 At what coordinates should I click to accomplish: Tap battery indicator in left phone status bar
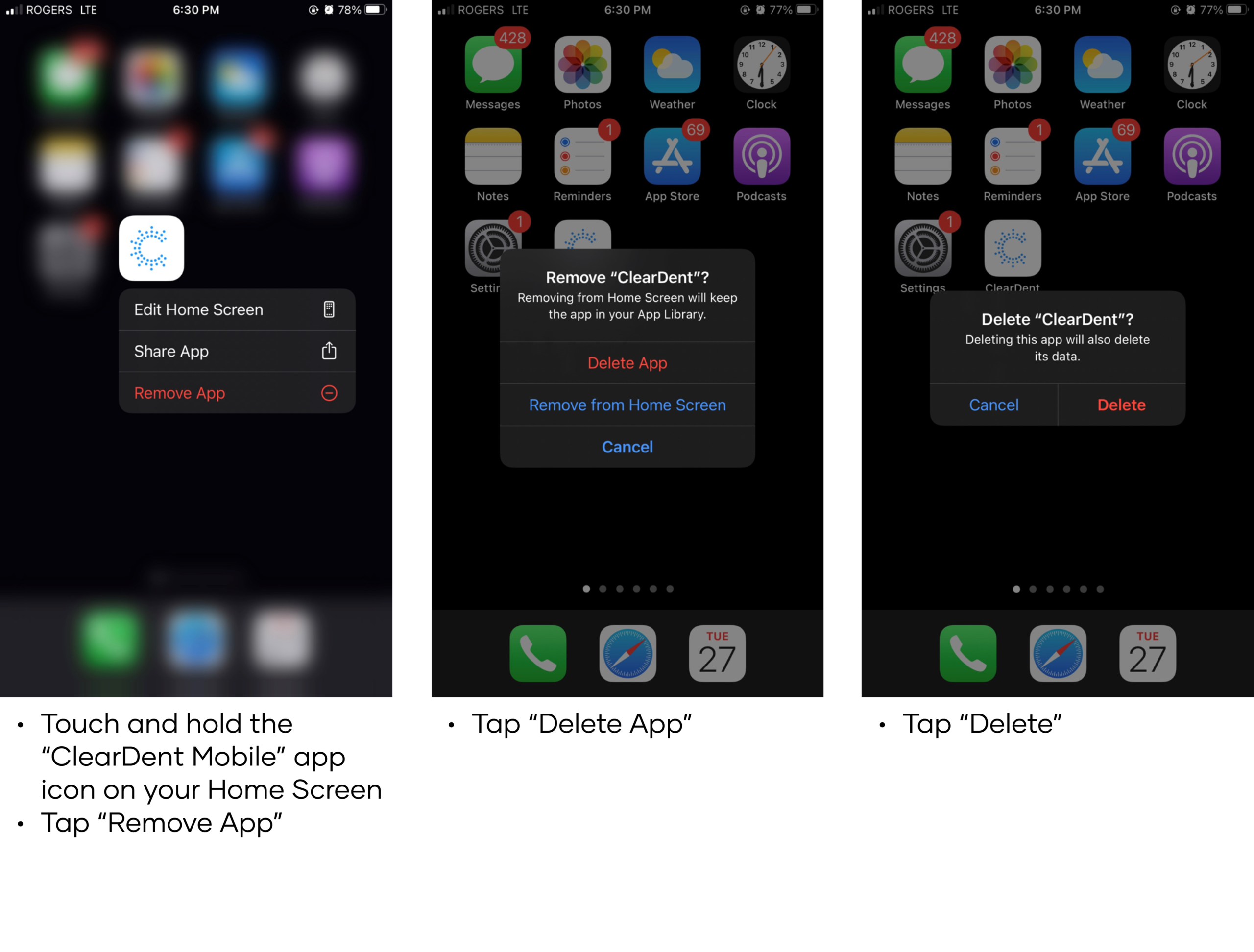pyautogui.click(x=375, y=10)
